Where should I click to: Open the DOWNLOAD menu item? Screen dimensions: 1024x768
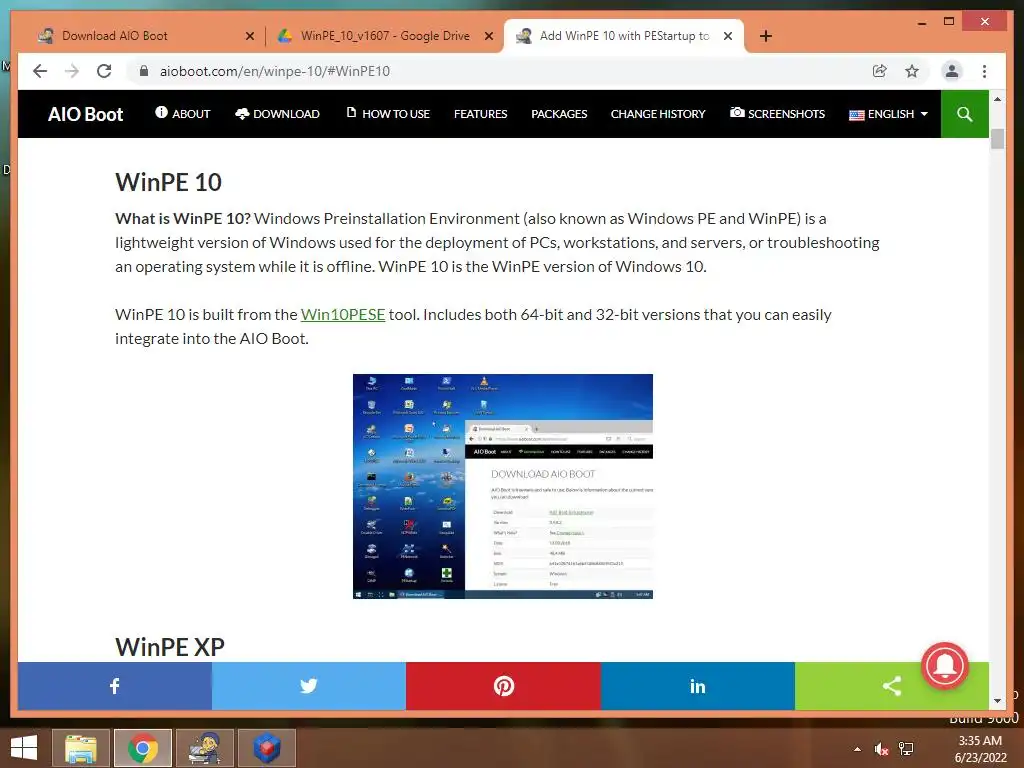278,114
